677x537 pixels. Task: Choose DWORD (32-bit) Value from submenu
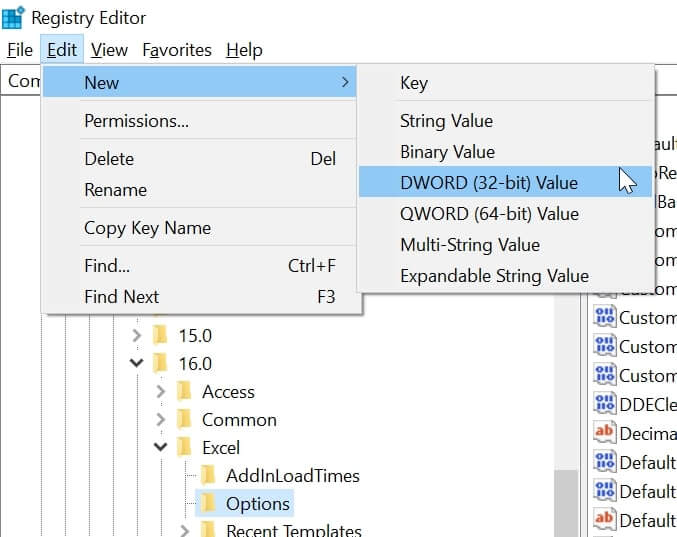tap(488, 182)
